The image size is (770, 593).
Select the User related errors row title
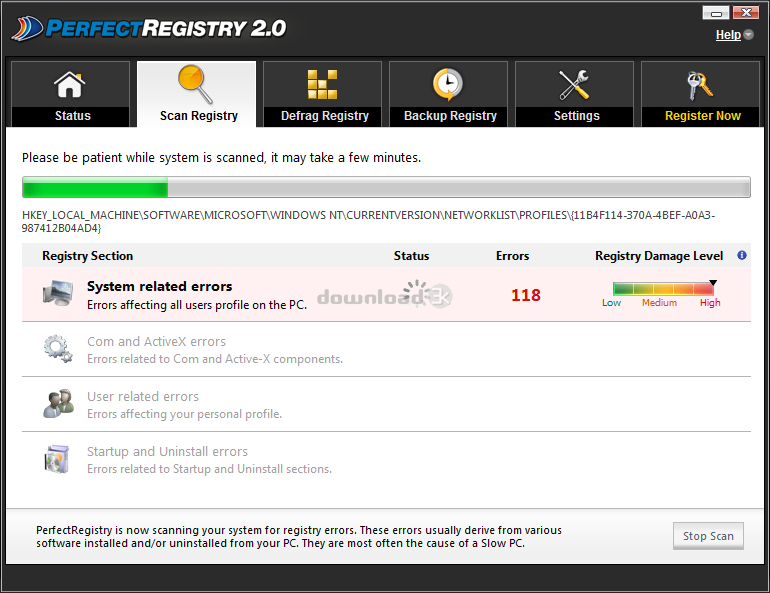tap(143, 397)
